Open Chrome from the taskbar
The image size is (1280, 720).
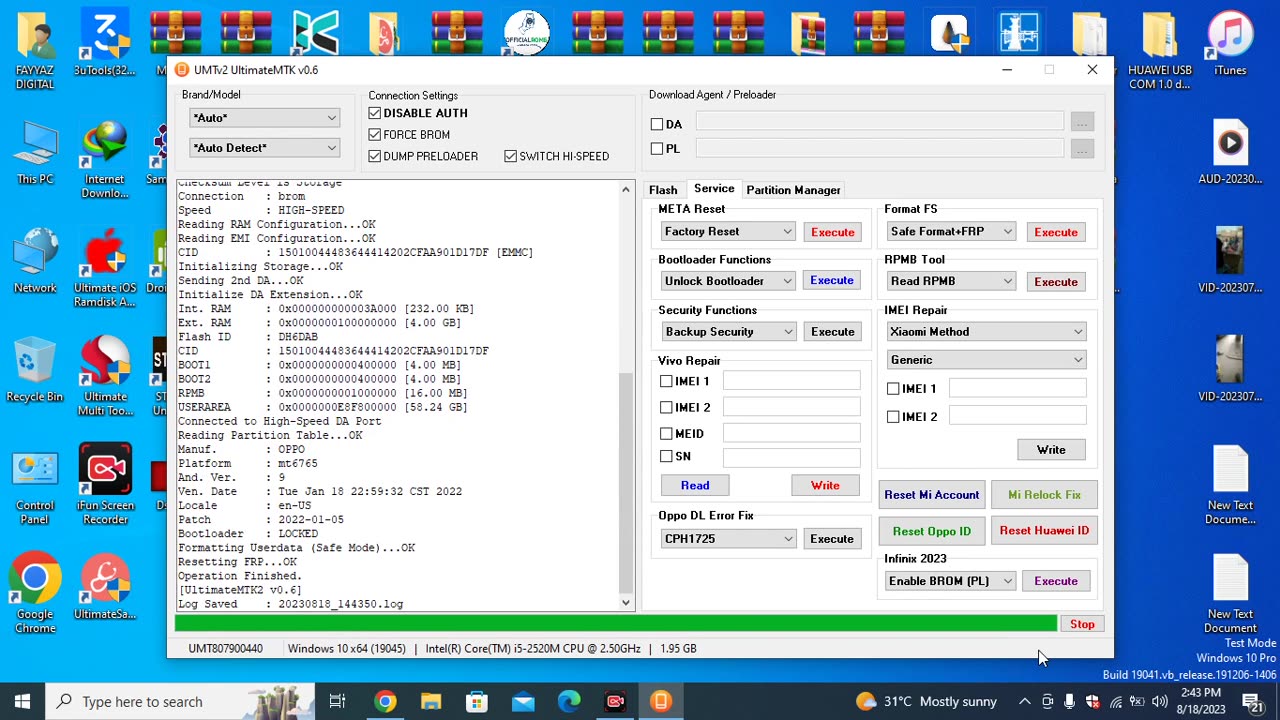[385, 702]
